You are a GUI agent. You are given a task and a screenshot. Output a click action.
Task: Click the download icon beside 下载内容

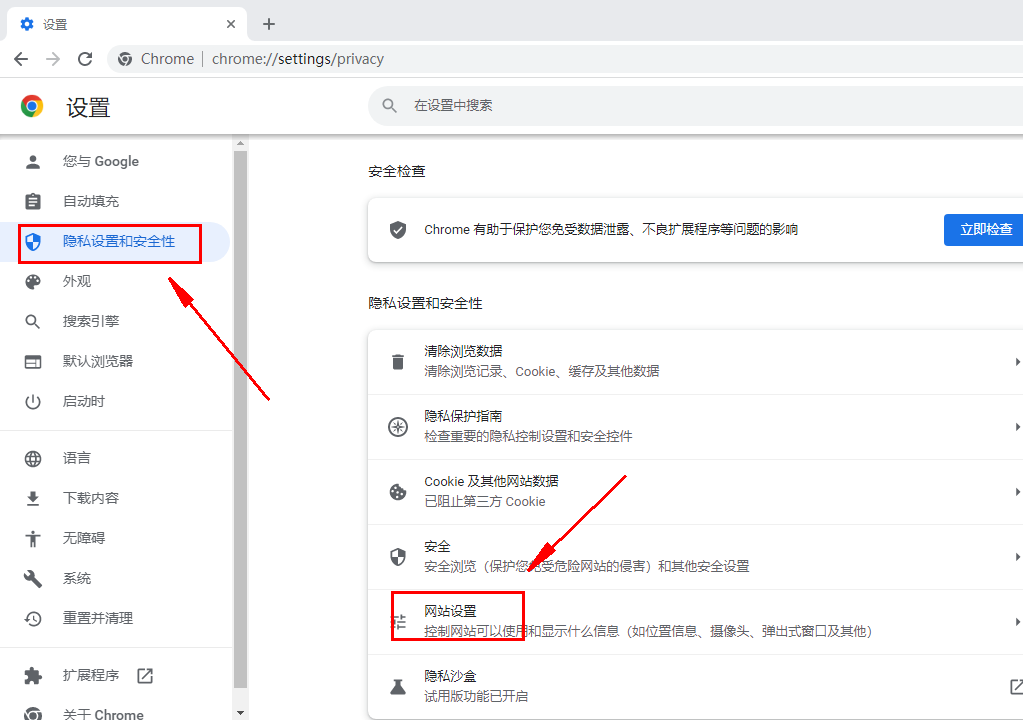pyautogui.click(x=33, y=499)
